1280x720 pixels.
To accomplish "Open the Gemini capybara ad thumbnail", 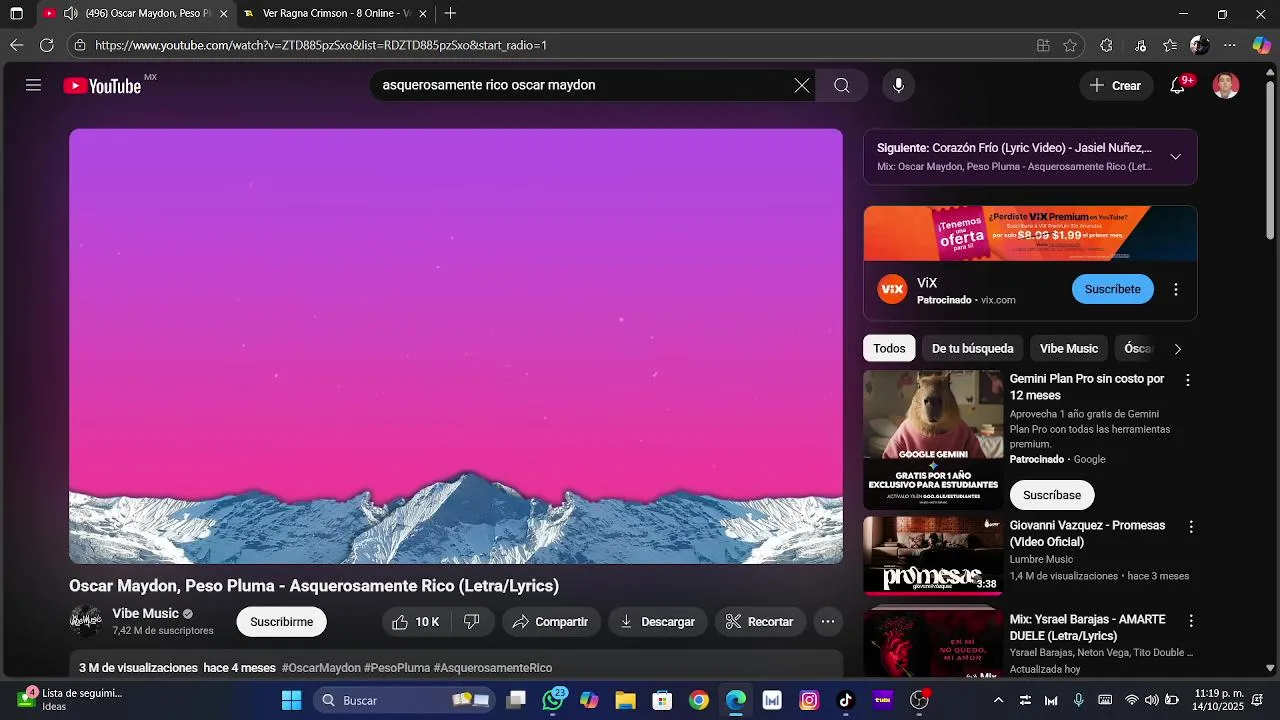I will [x=933, y=440].
